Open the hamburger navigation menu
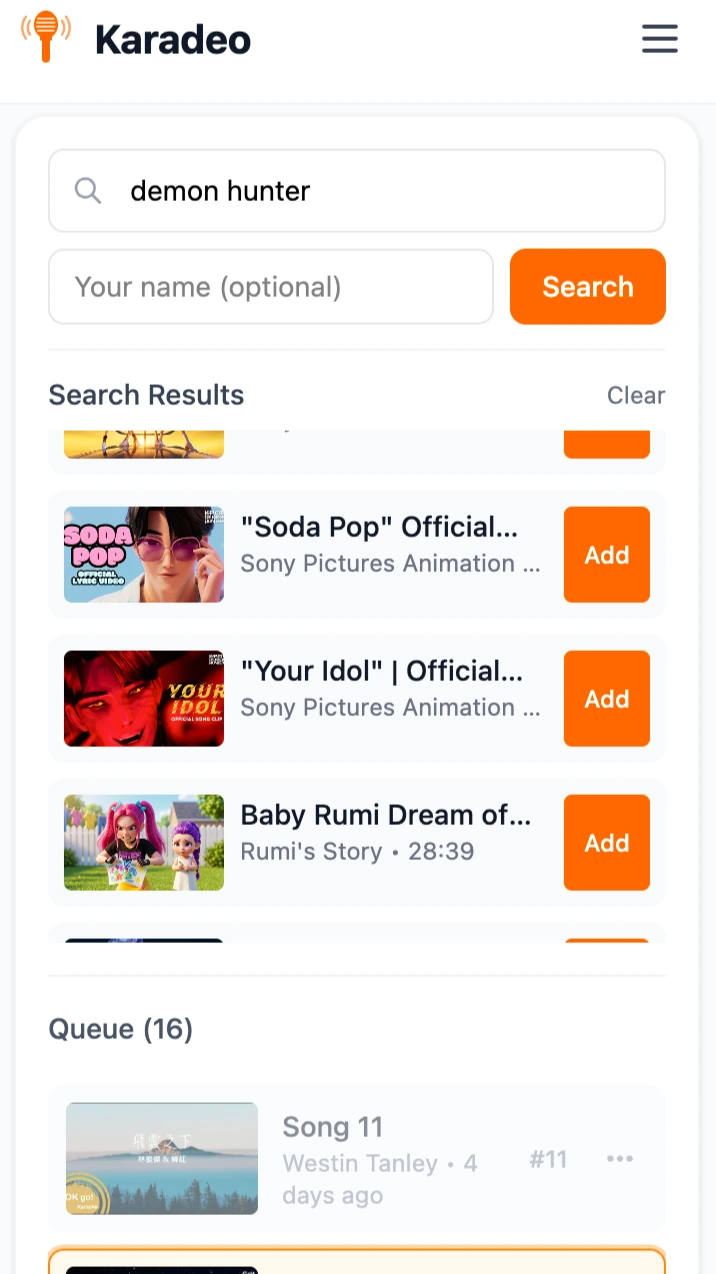This screenshot has width=716, height=1274. tap(660, 39)
